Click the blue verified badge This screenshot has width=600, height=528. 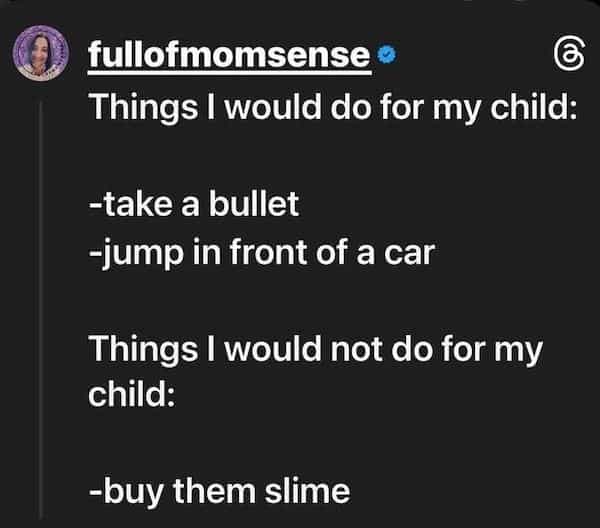[385, 56]
